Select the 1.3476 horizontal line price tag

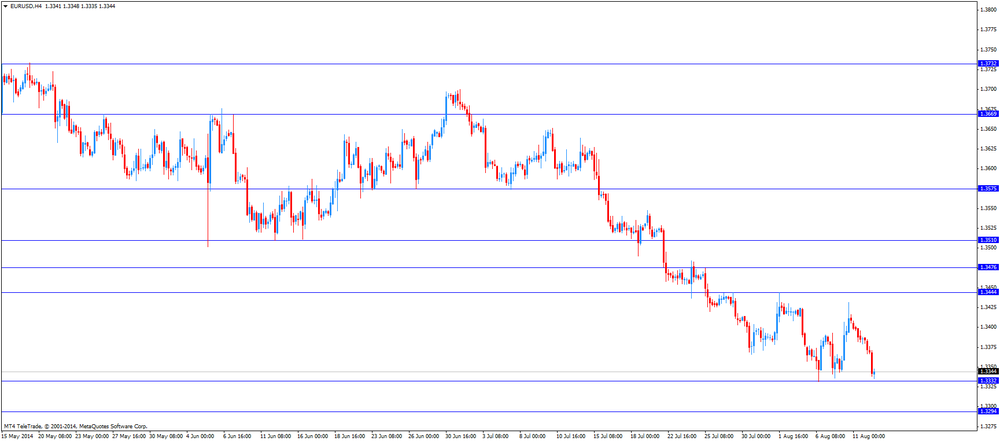pyautogui.click(x=988, y=267)
